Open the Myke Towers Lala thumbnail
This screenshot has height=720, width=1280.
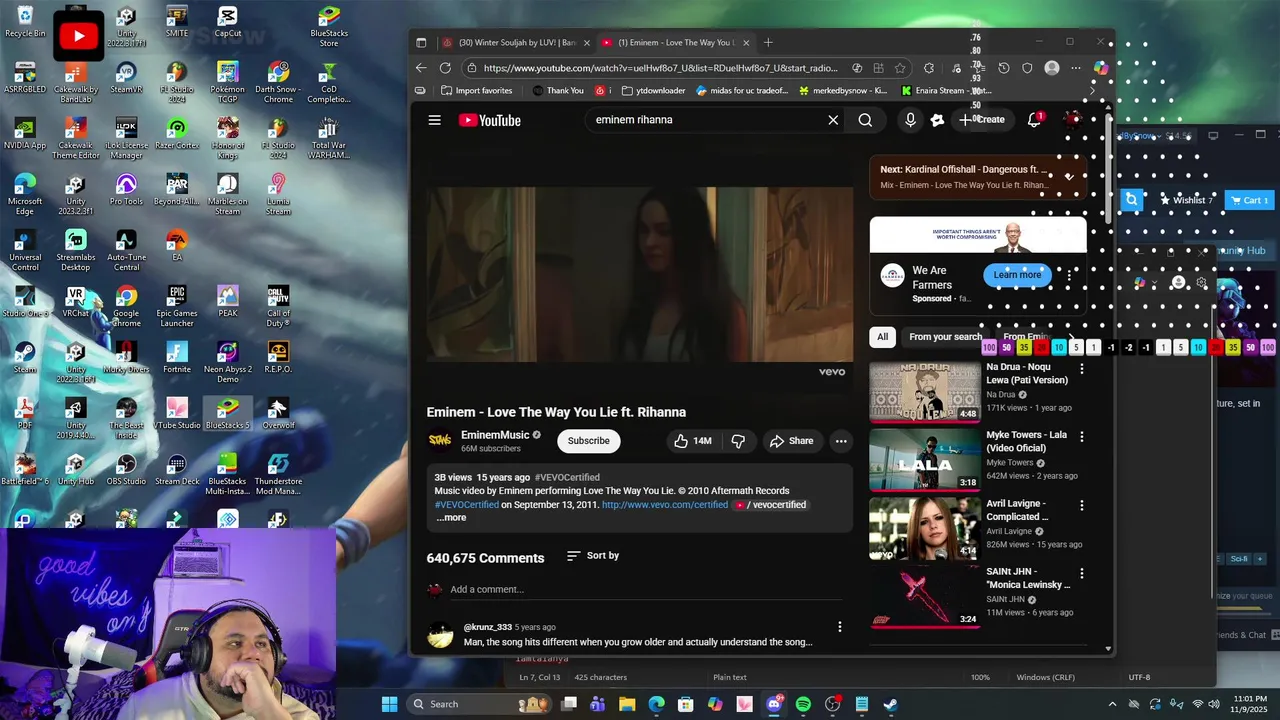pos(925,460)
